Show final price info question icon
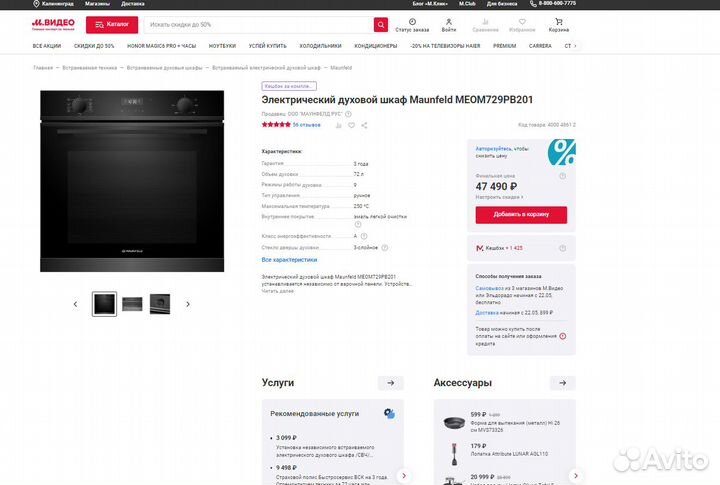 562,176
